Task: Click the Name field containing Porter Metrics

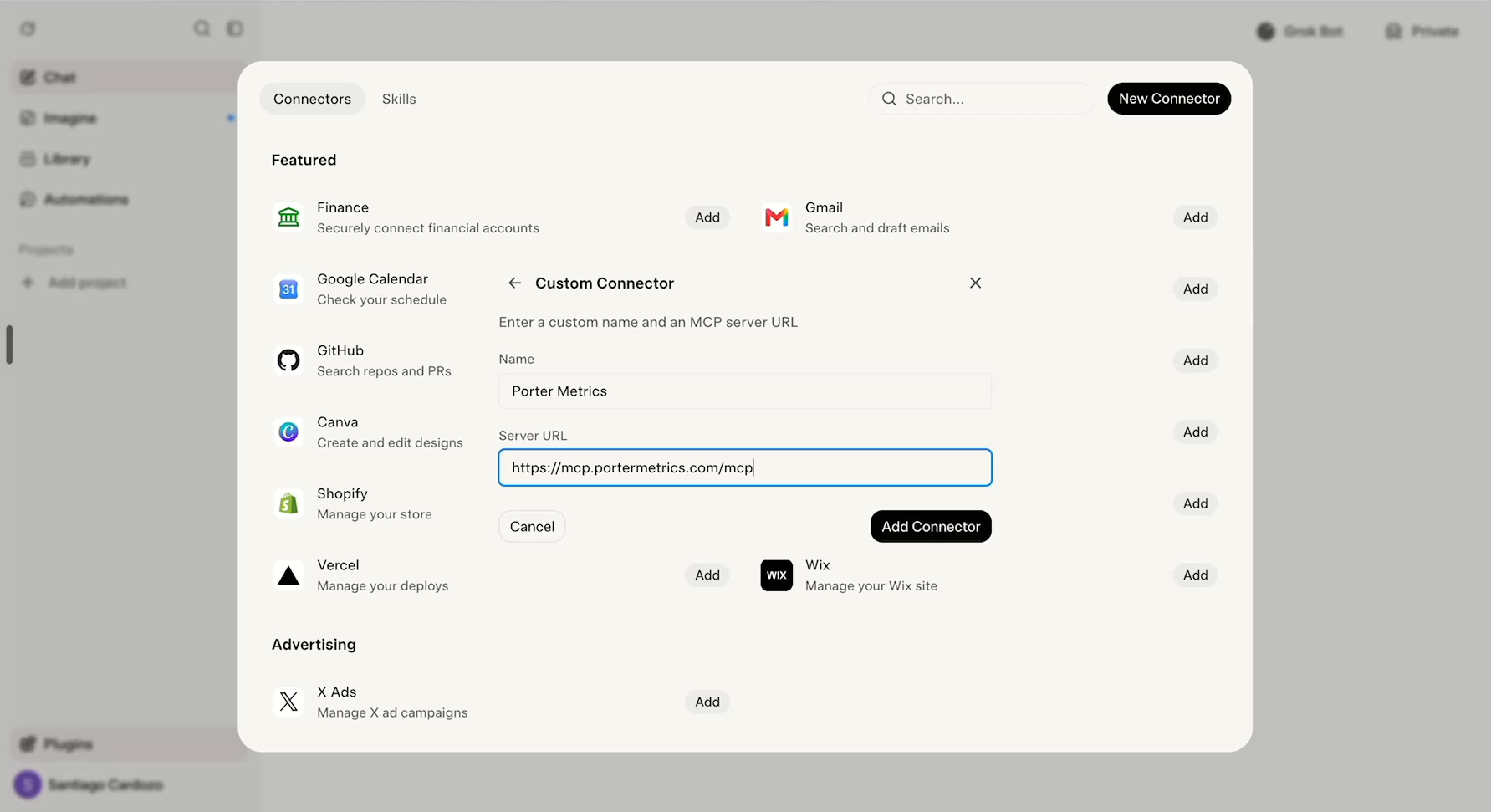Action: tap(745, 391)
